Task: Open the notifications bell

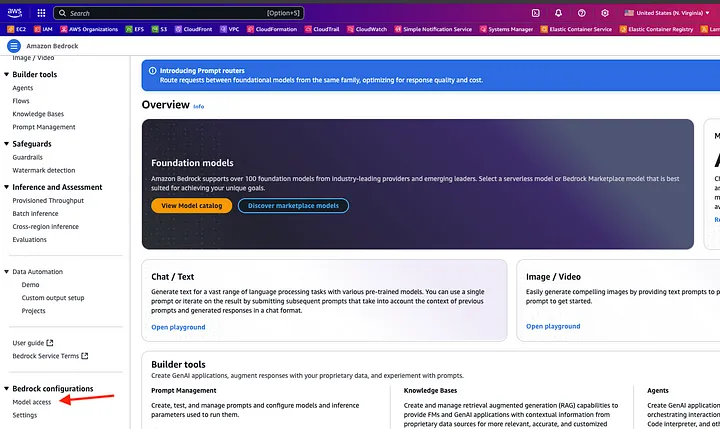Action: coord(558,13)
